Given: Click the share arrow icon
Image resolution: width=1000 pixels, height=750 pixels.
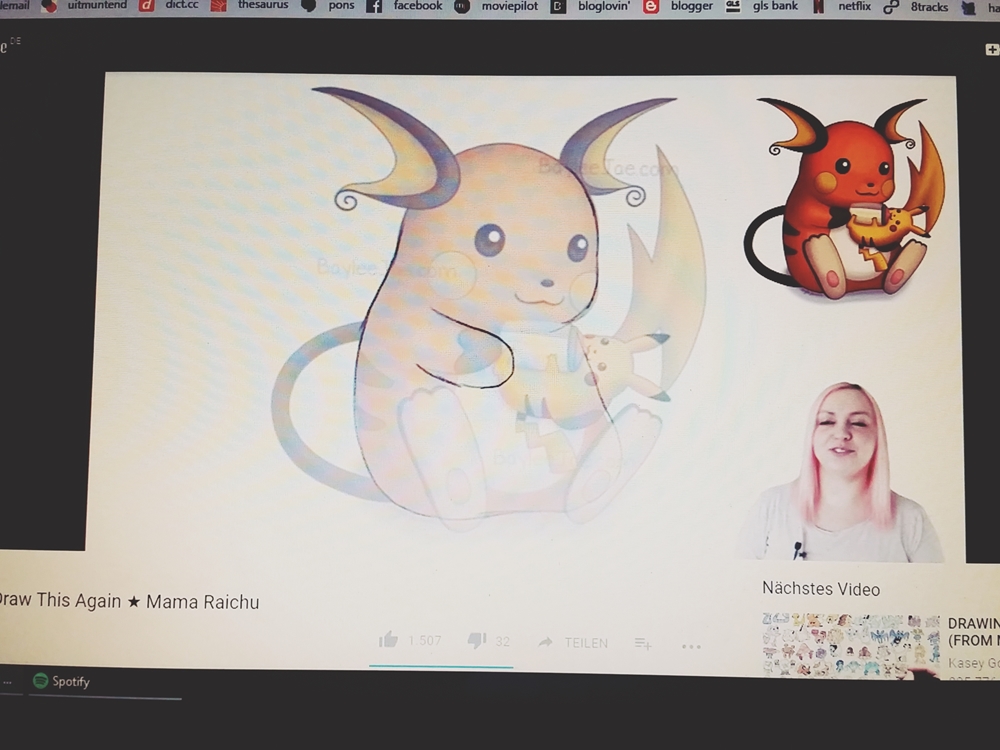Looking at the screenshot, I should coord(545,642).
